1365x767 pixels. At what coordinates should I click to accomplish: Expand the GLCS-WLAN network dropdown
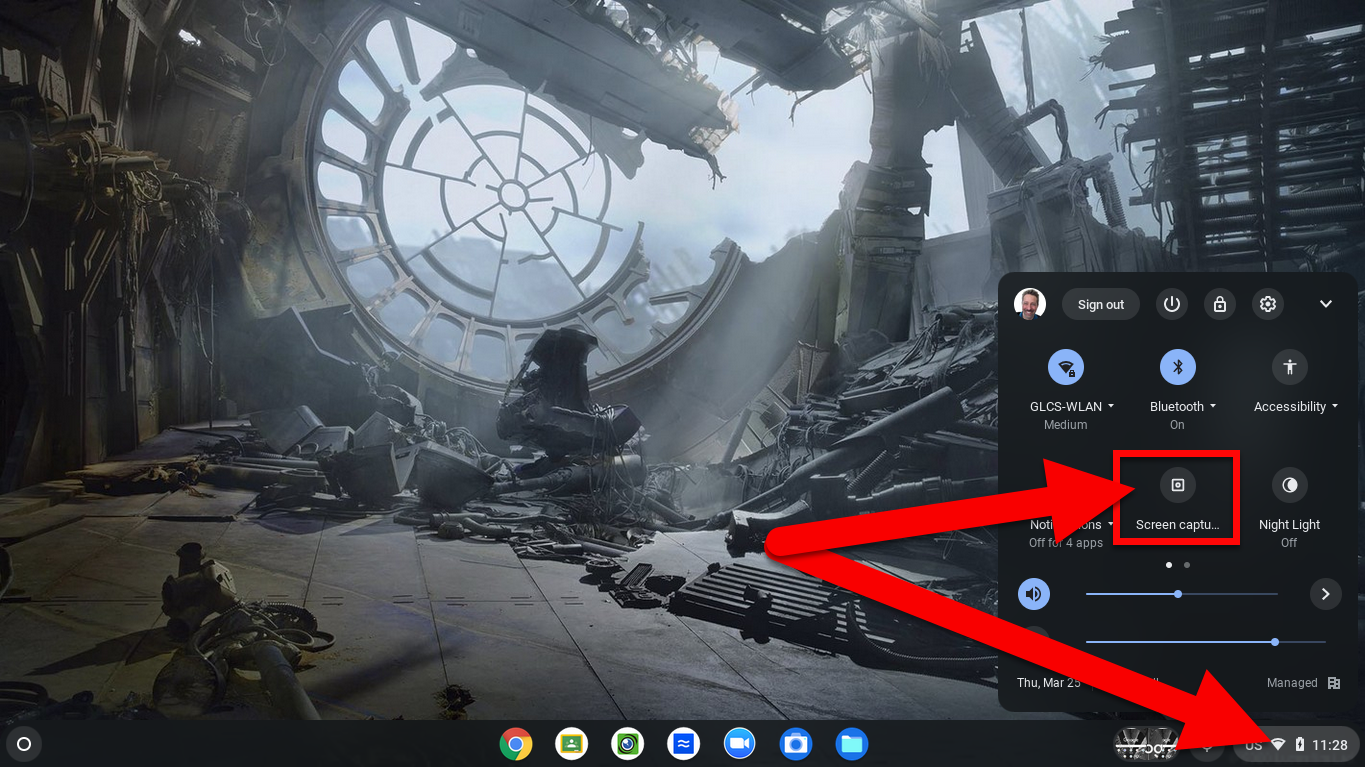click(x=1072, y=407)
